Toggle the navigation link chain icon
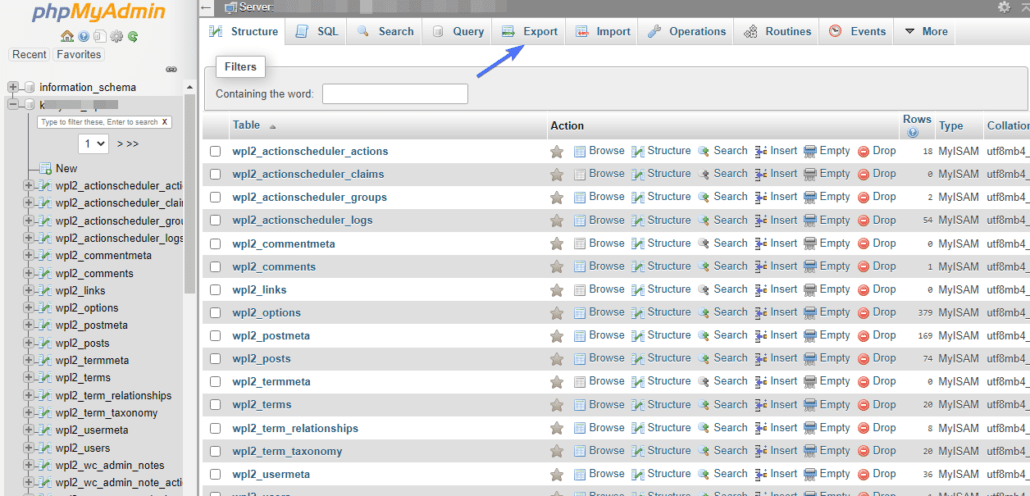1030x496 pixels. tap(171, 69)
